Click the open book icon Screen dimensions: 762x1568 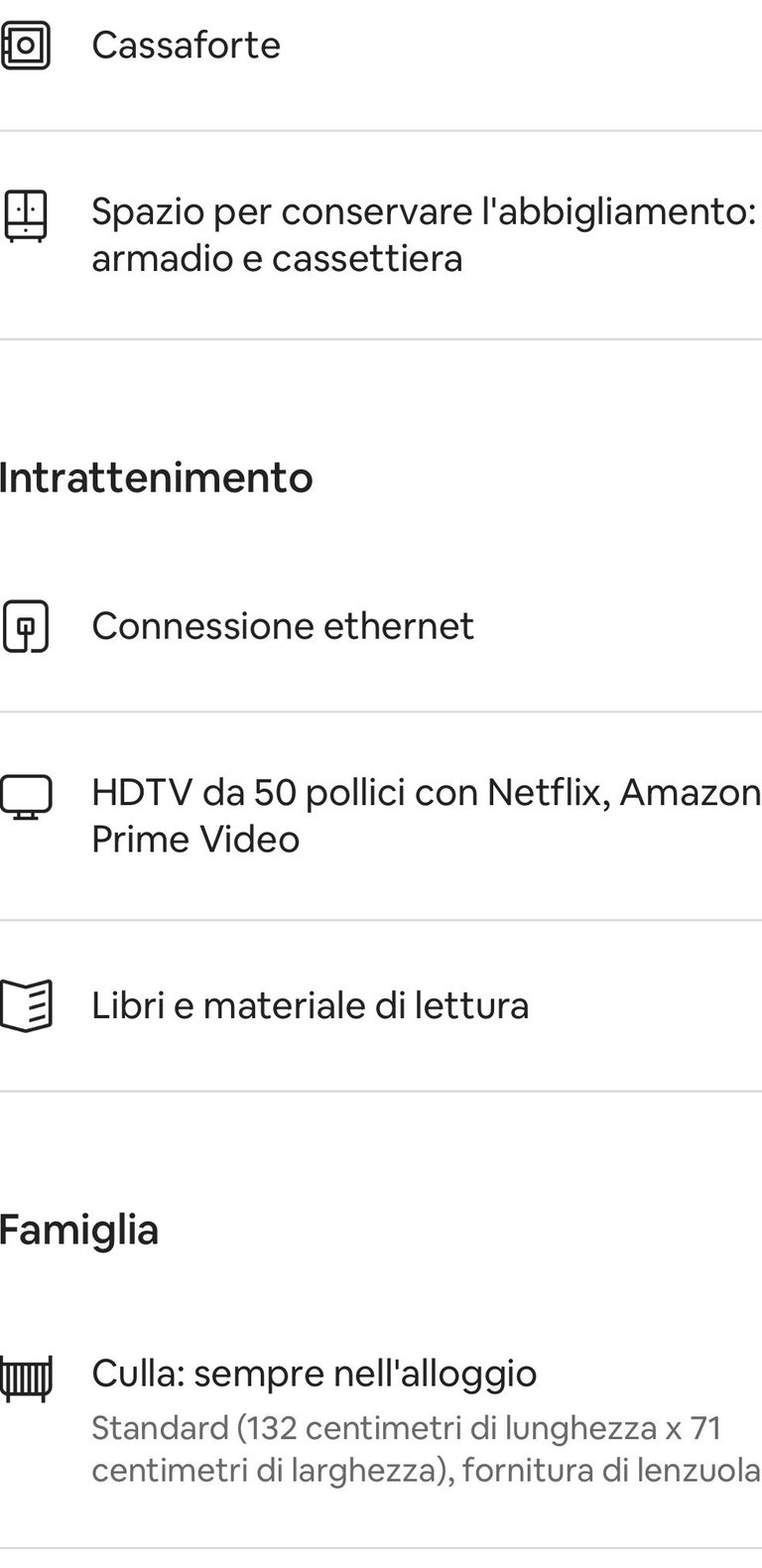[25, 1006]
